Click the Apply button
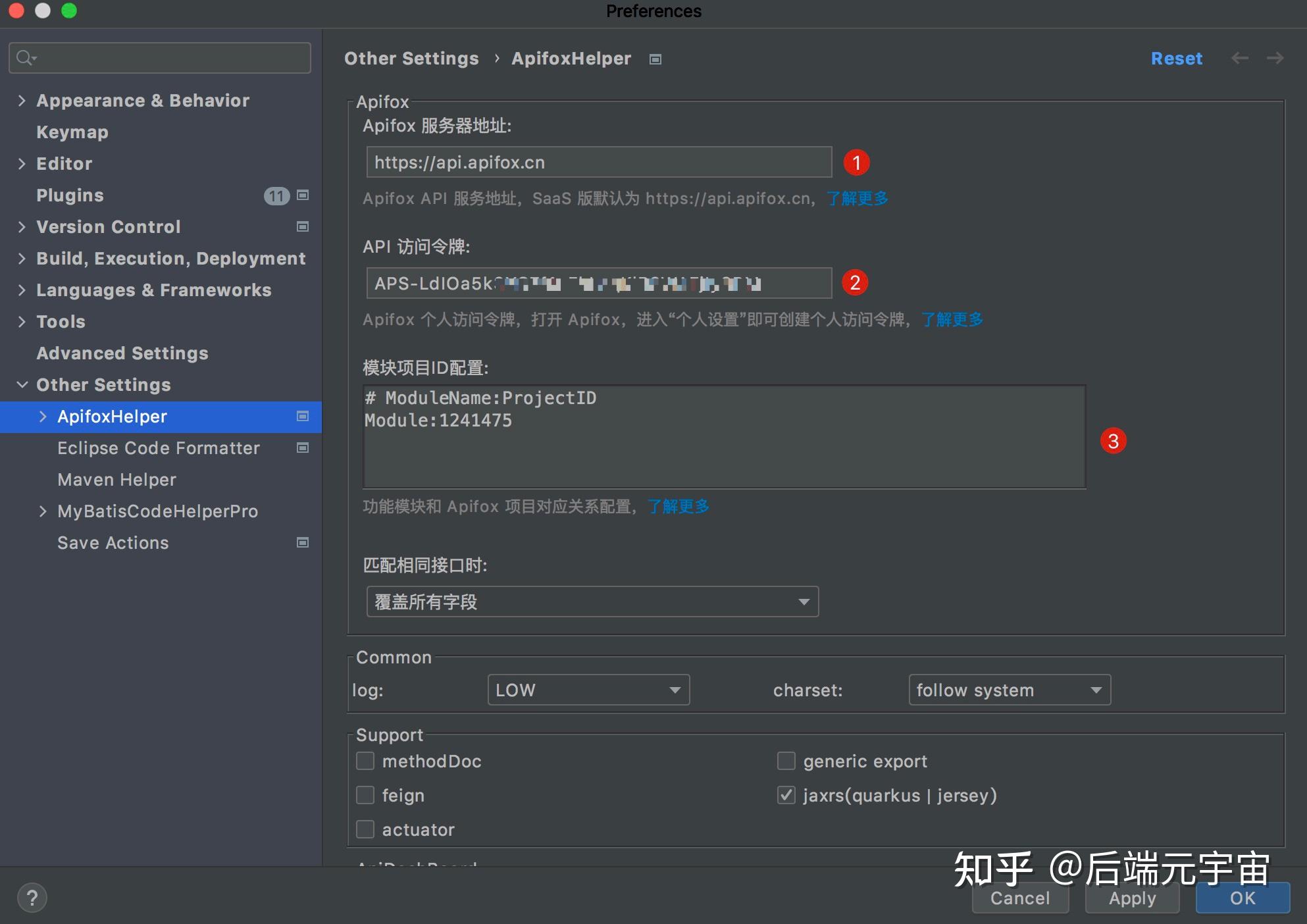The image size is (1307, 924). point(1131,898)
